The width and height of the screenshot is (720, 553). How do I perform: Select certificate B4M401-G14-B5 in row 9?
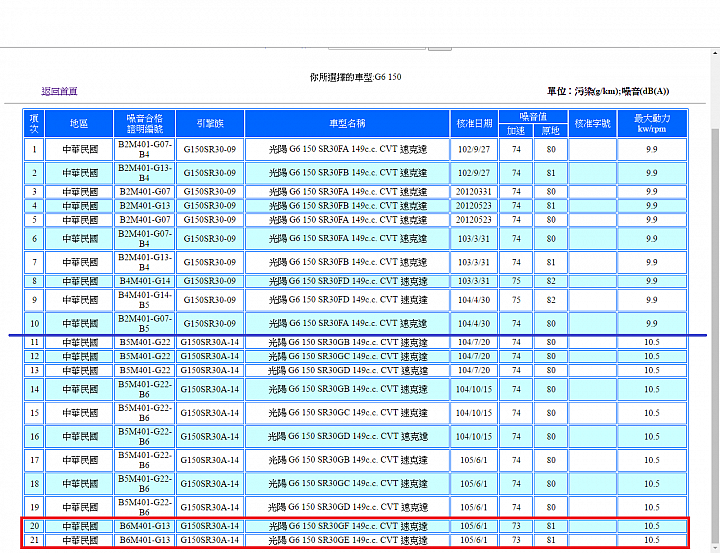144,300
